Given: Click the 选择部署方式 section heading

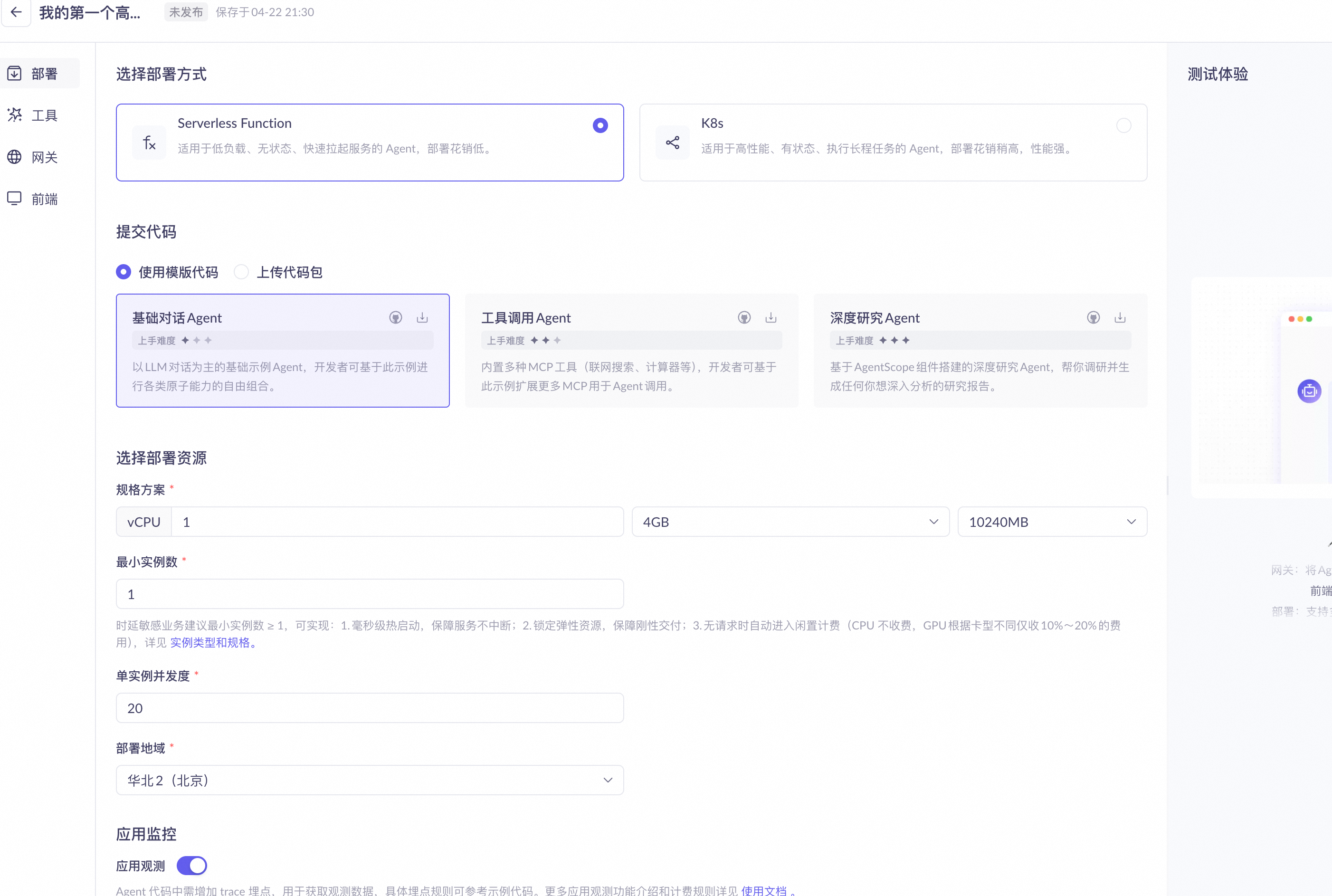Looking at the screenshot, I should click(161, 74).
